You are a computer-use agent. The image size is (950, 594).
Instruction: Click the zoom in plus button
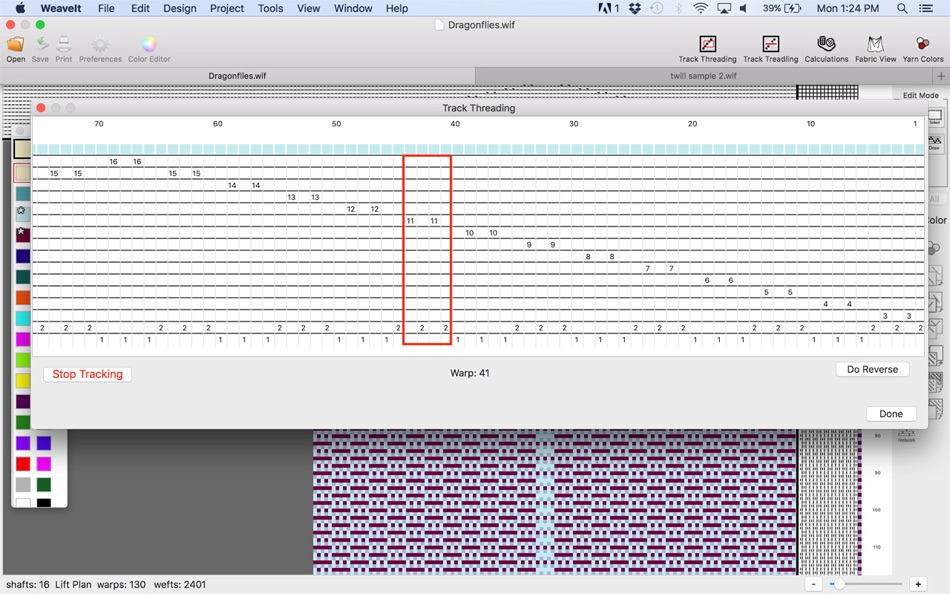(x=918, y=584)
